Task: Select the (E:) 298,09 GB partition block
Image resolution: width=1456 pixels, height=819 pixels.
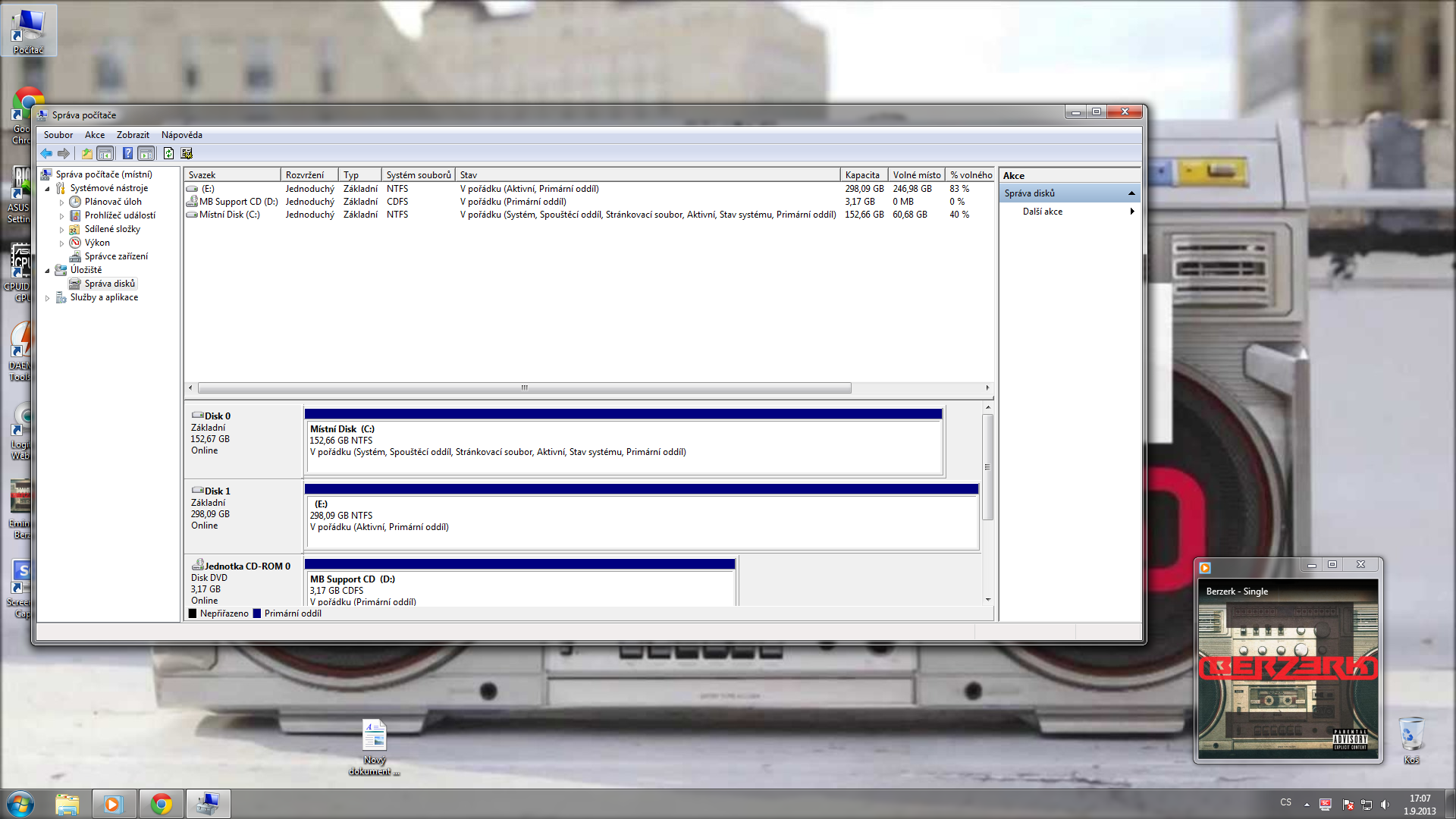Action: tap(642, 516)
